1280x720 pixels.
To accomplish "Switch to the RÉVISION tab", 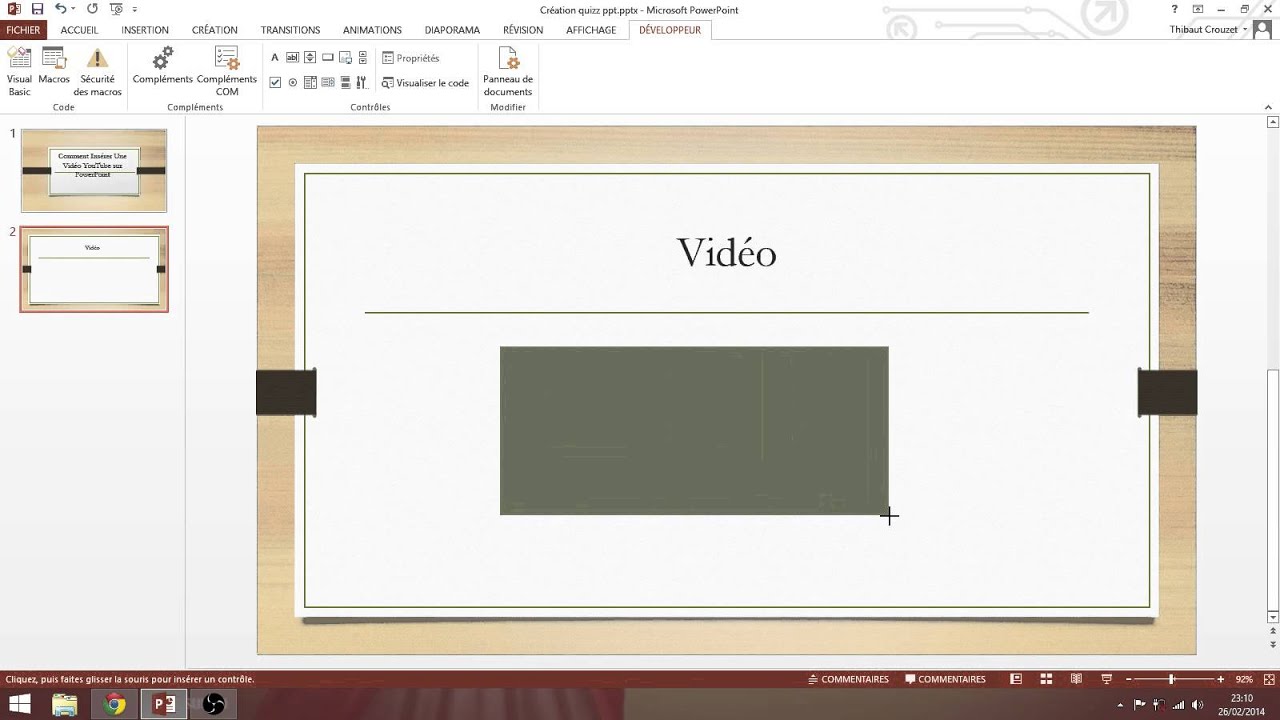I will pyautogui.click(x=523, y=30).
